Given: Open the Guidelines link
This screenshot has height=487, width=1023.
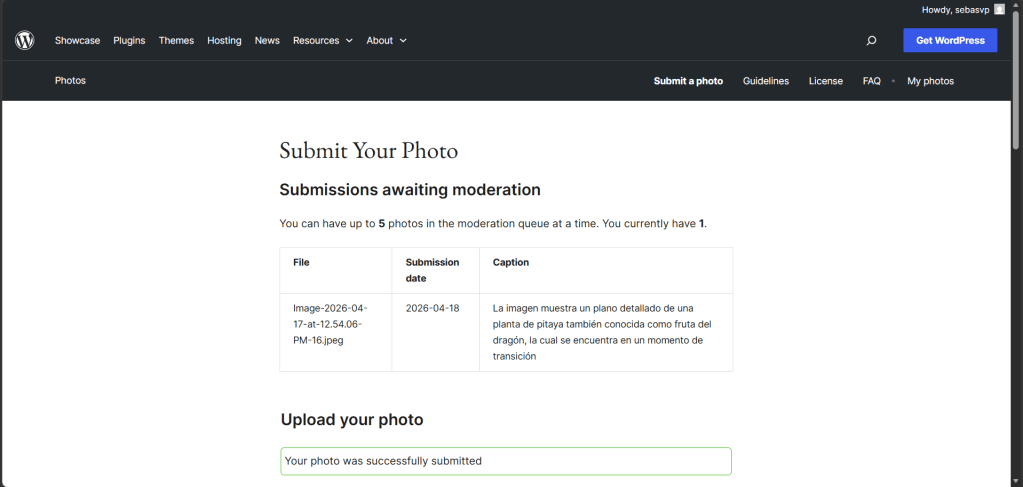Looking at the screenshot, I should click(x=765, y=81).
